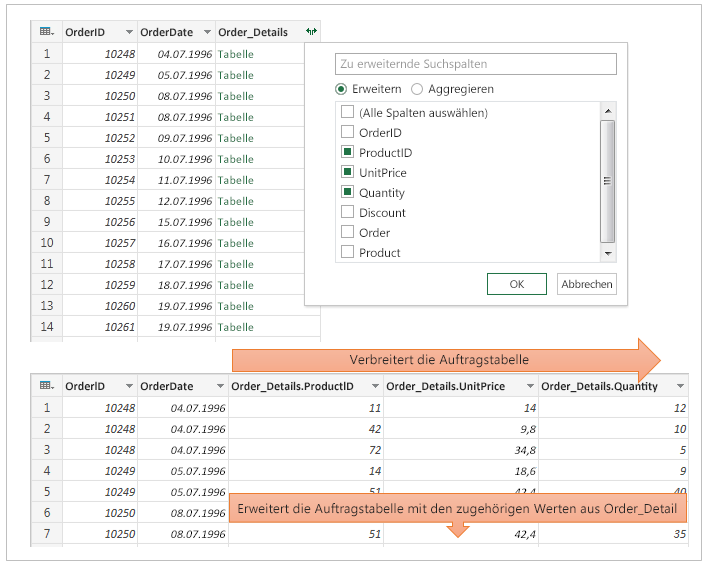The width and height of the screenshot is (707, 565).
Task: Open the Order_Details.ProductID filter dropdown
Action: click(x=375, y=386)
